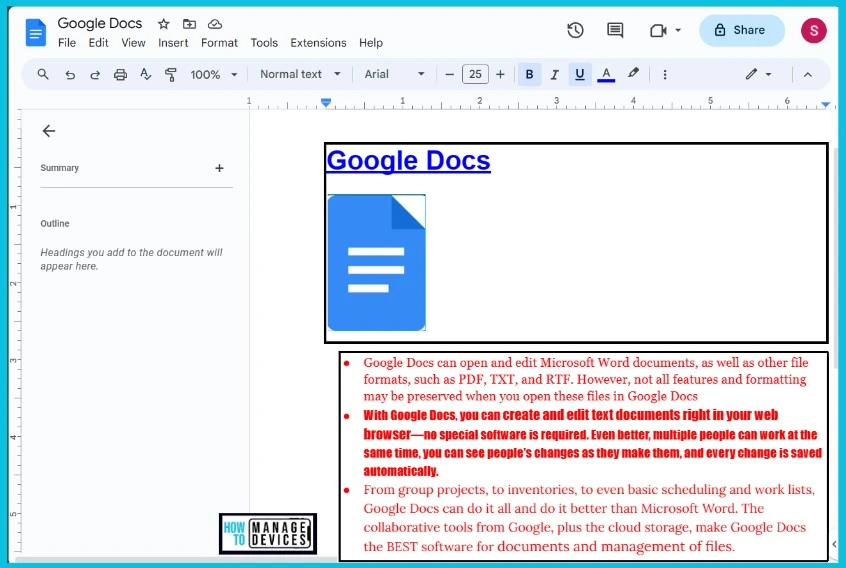
Task: Click the Summary label in sidebar
Action: pos(59,168)
